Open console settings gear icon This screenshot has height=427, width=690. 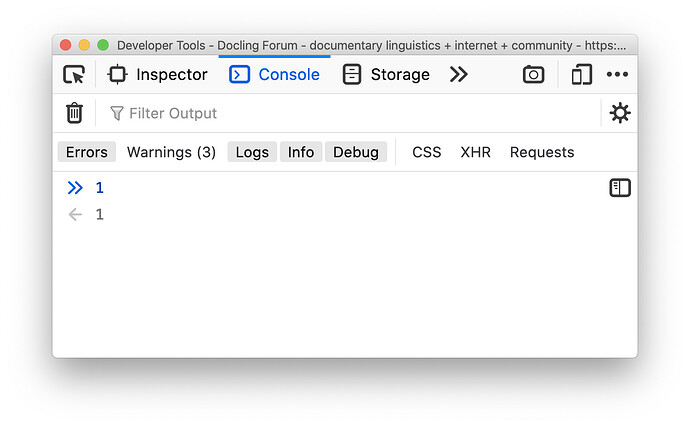(620, 113)
